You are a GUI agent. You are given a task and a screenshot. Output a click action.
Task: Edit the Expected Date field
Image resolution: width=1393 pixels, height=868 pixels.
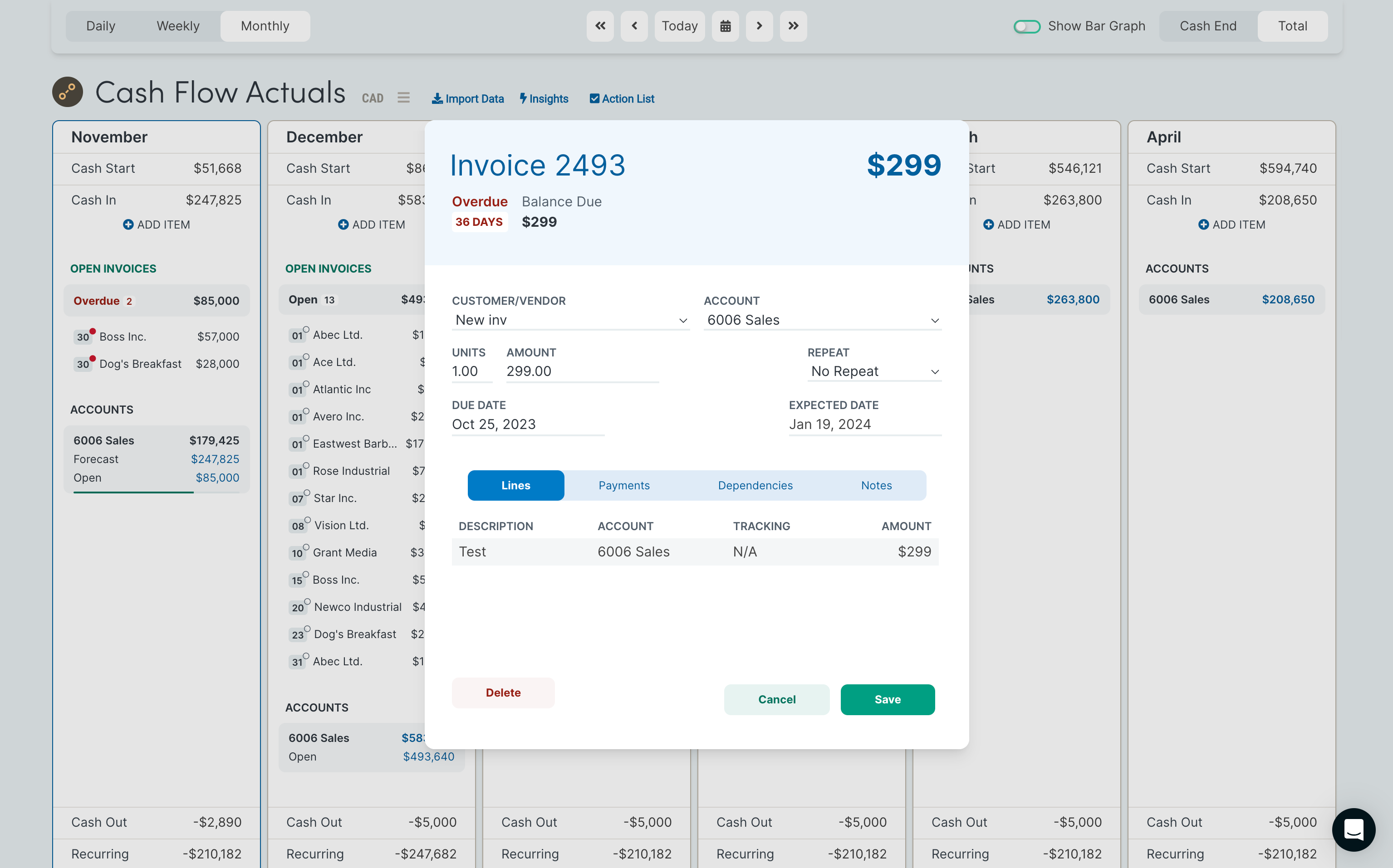coord(864,424)
